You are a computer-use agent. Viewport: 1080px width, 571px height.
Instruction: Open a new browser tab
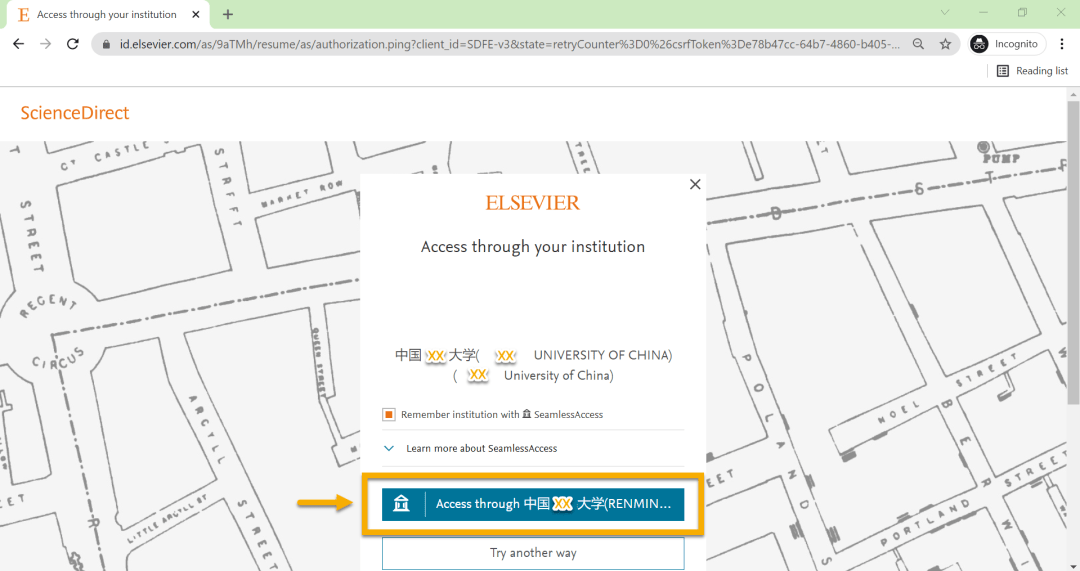point(228,14)
